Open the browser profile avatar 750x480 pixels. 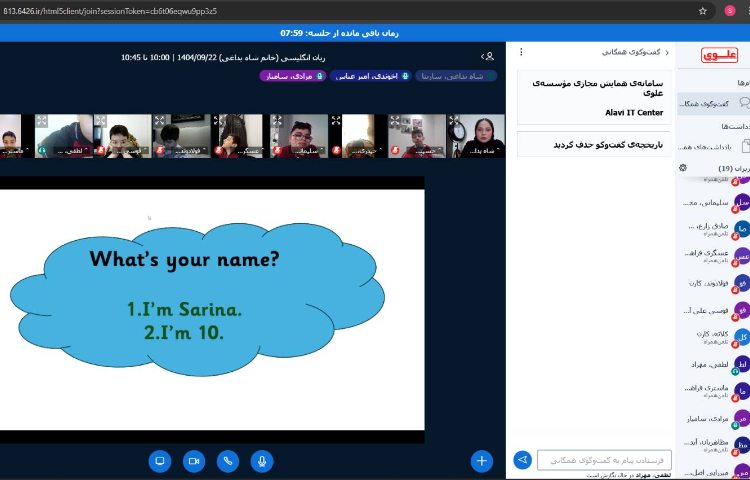click(x=730, y=11)
